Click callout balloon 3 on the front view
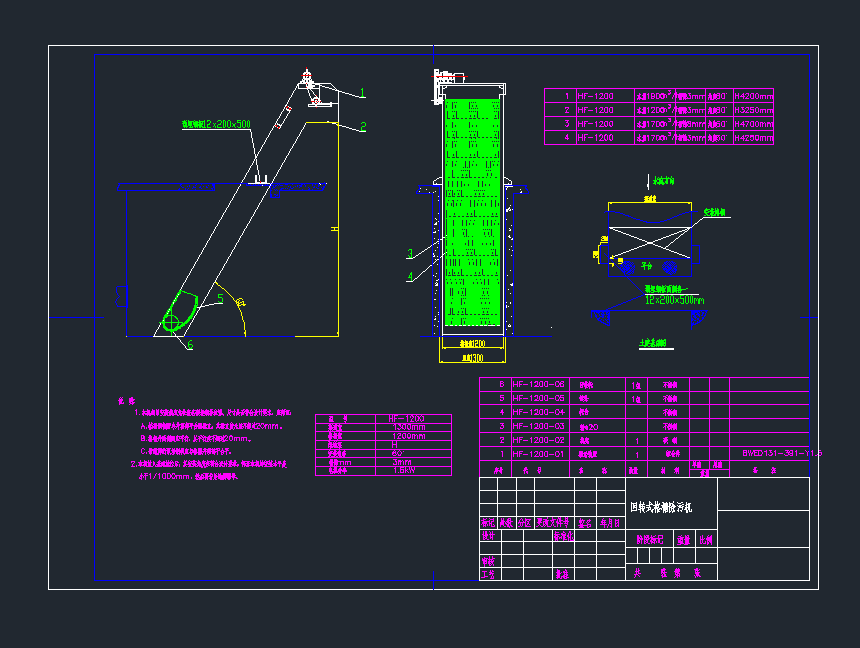This screenshot has width=860, height=648. pyautogui.click(x=410, y=252)
